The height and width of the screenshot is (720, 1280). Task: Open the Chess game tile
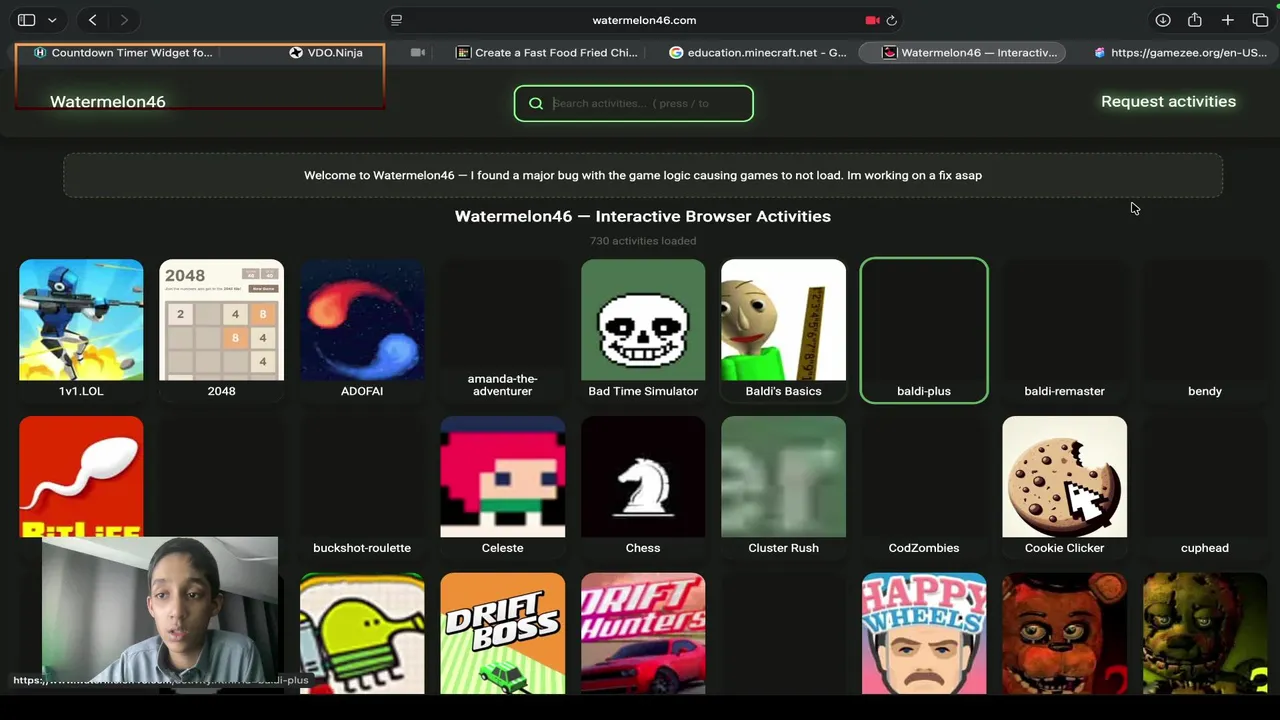point(643,487)
